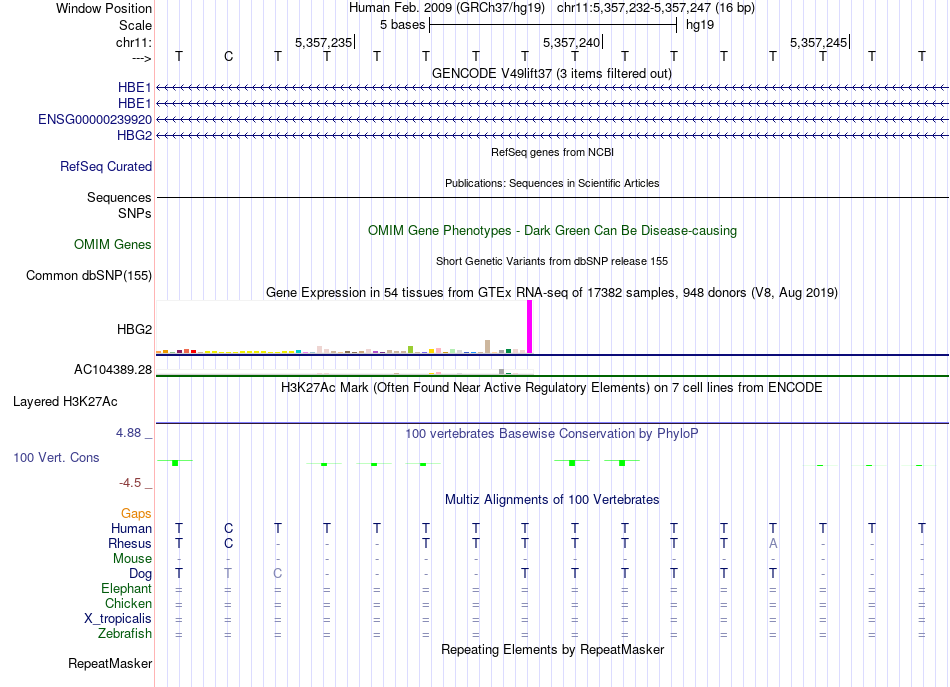Click the Sequences track label
Image resolution: width=950 pixels, height=687 pixels.
click(119, 197)
